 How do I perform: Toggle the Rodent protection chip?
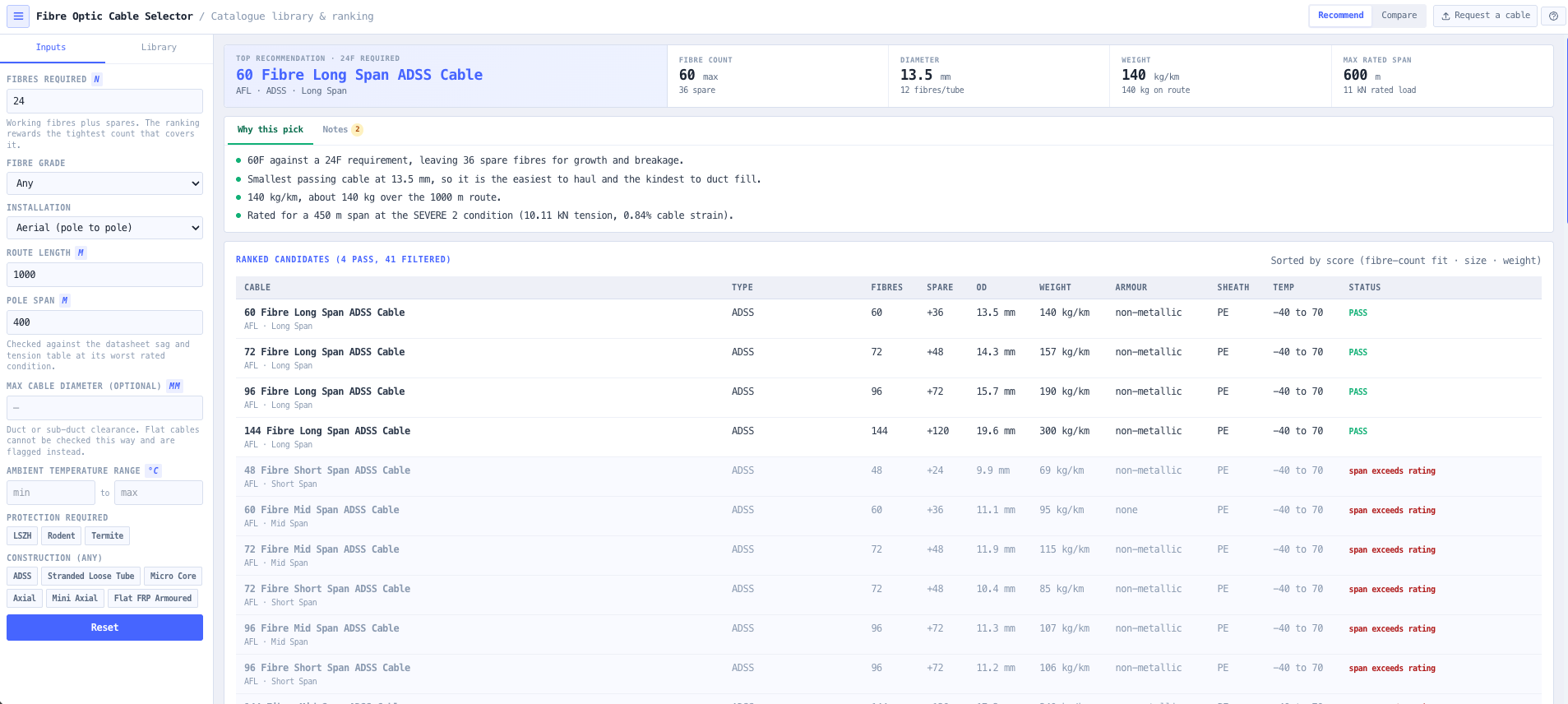61,536
